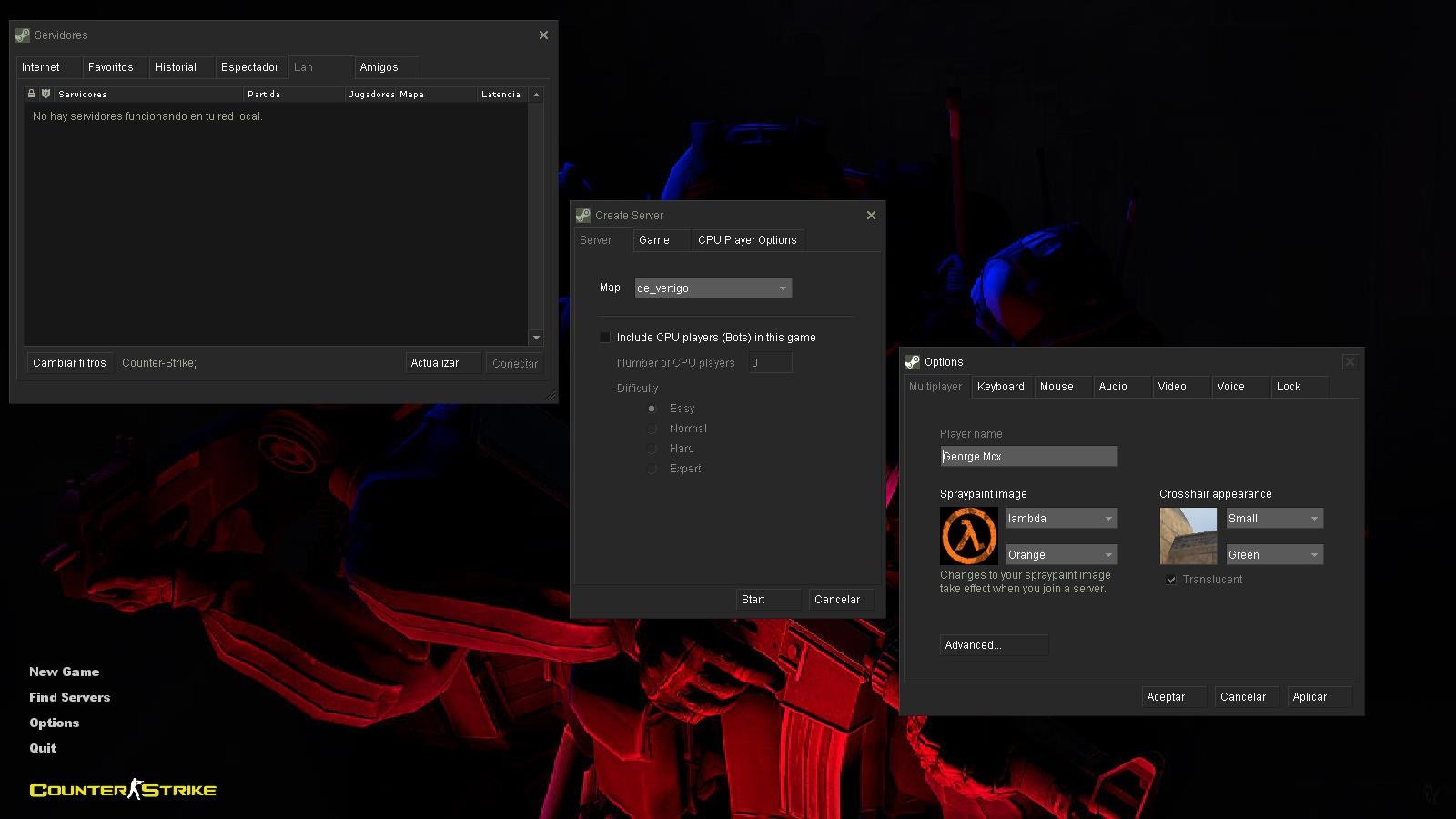Click Start in the Create Server dialog
This screenshot has width=1456, height=819.
(x=768, y=600)
